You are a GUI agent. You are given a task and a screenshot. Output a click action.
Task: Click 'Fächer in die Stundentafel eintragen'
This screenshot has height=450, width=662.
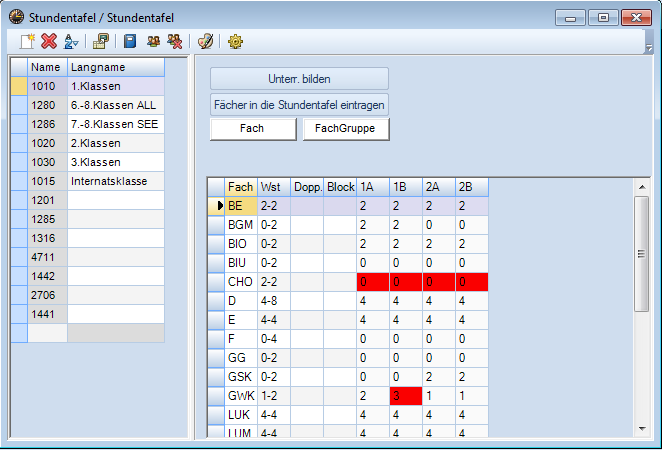(299, 104)
